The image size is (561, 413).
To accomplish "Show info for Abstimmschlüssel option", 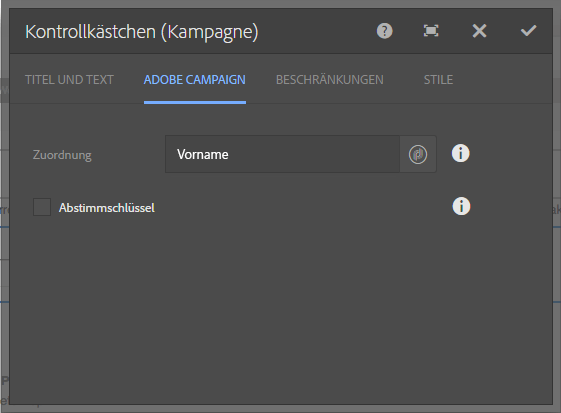I will pos(461,206).
